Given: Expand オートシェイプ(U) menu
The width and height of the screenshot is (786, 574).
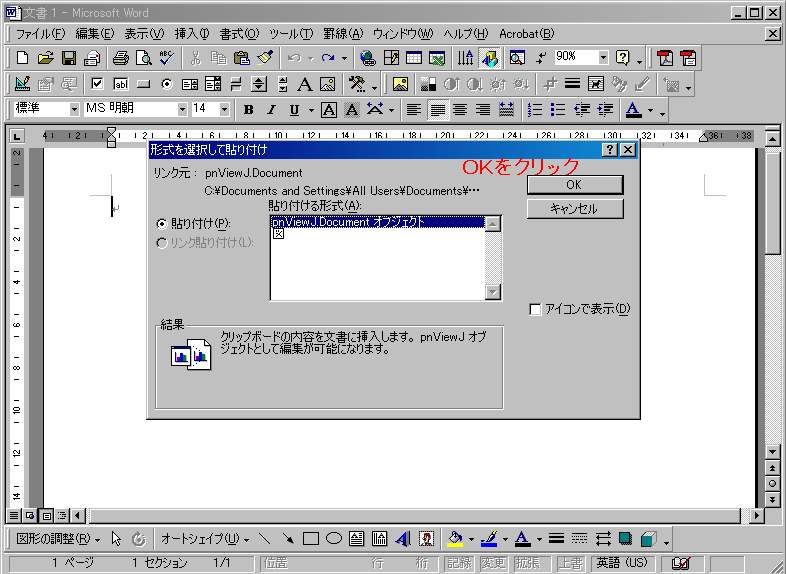Looking at the screenshot, I should [x=205, y=539].
